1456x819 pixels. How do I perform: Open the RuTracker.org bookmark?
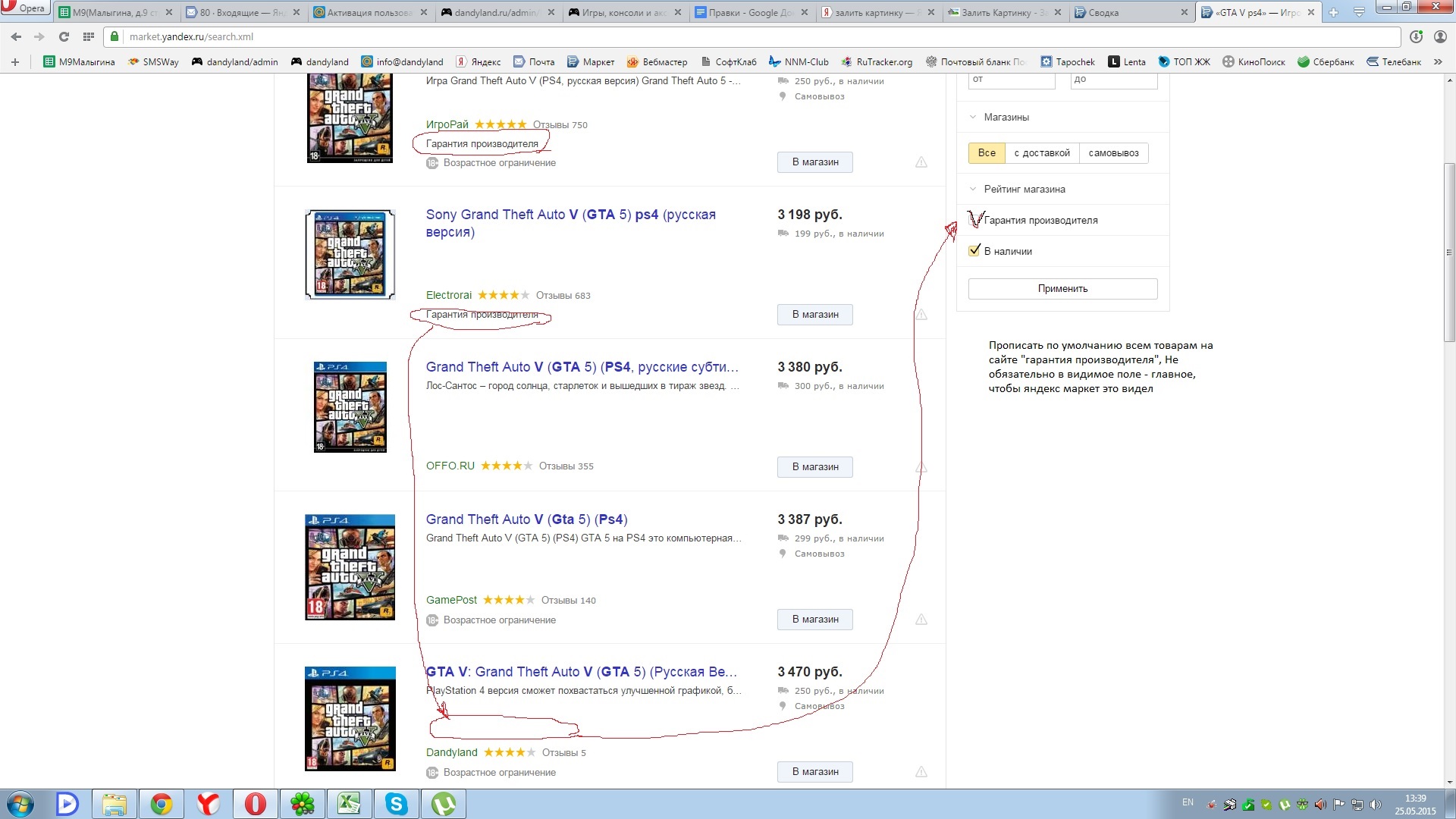pos(877,62)
